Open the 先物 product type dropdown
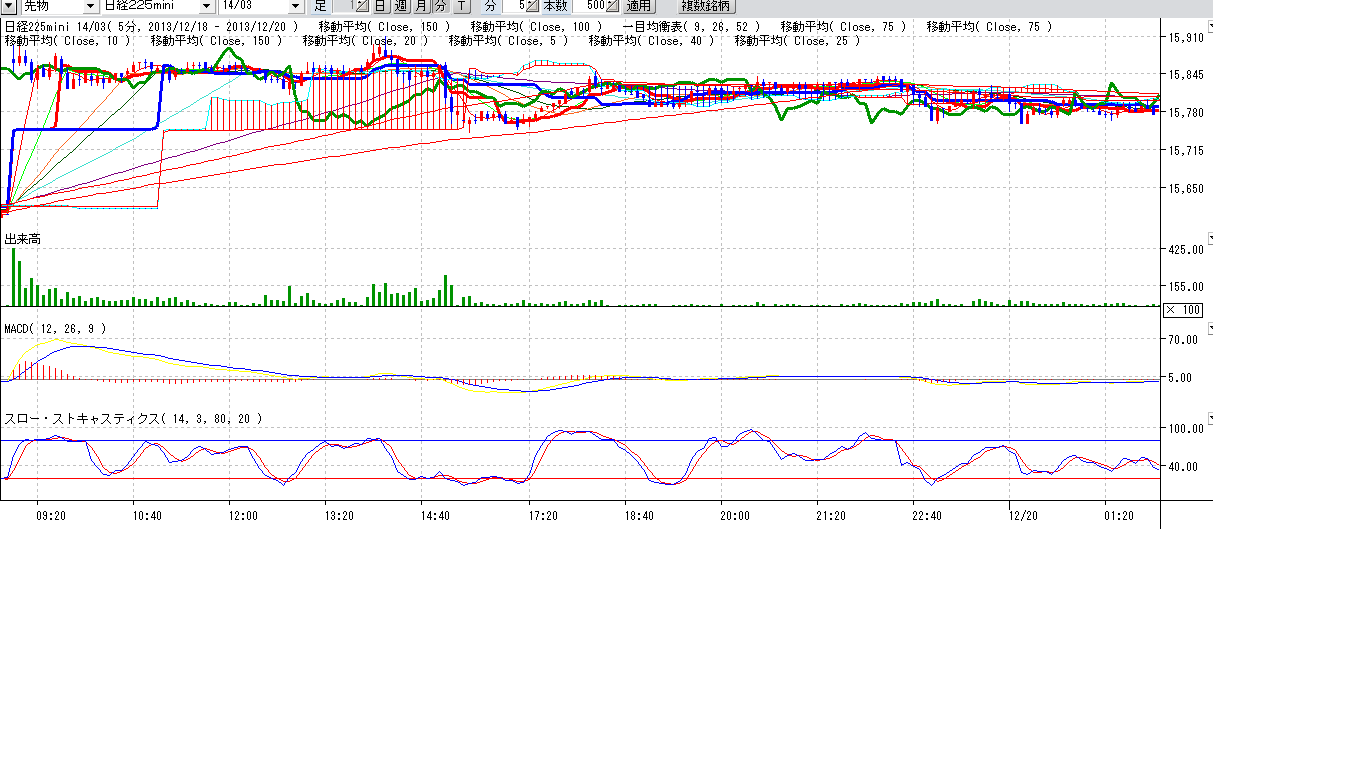Screen dimensions: 1366x768 point(90,6)
